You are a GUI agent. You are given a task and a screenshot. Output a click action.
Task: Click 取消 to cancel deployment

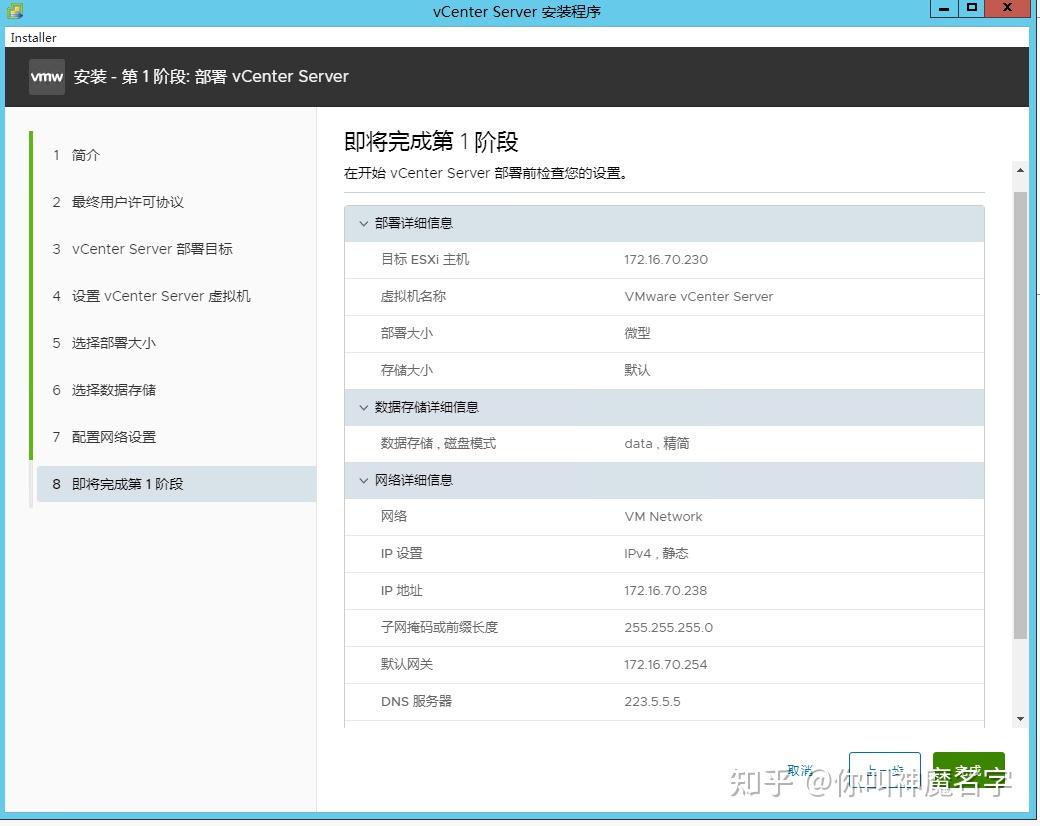799,770
